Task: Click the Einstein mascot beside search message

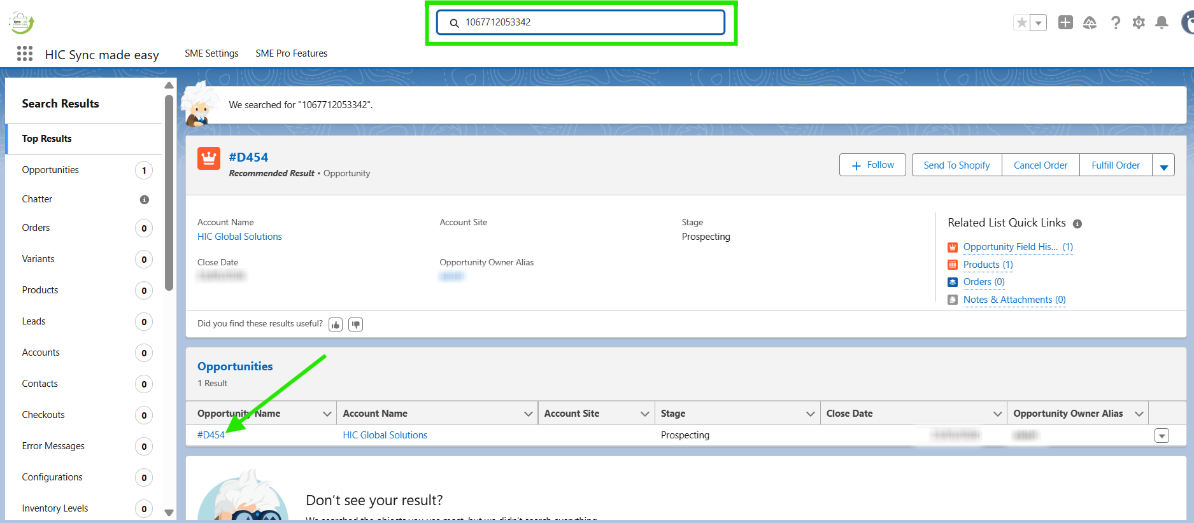Action: click(200, 104)
